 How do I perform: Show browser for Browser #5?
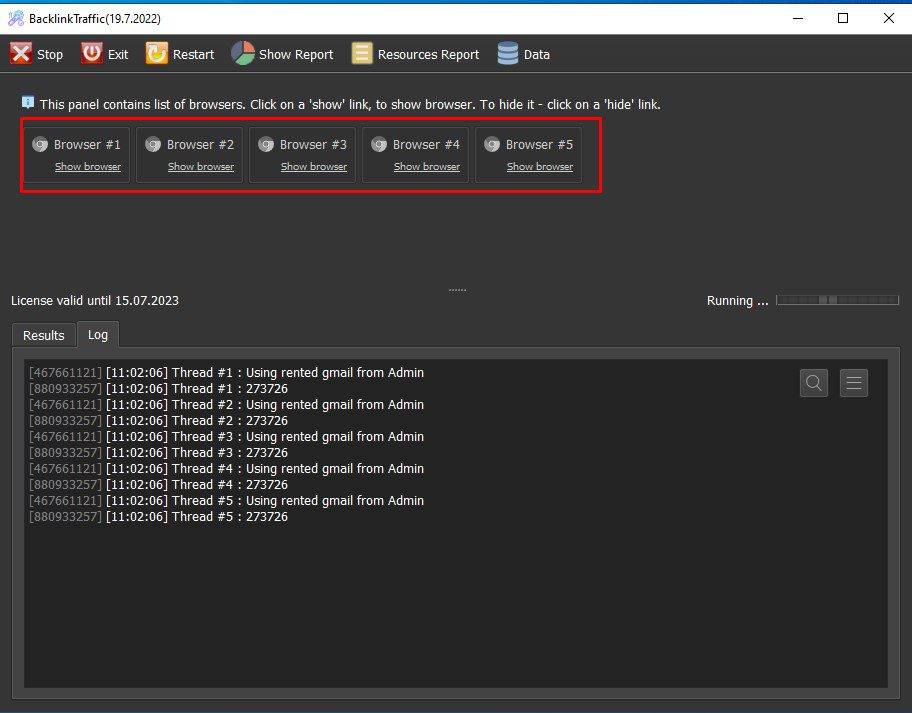point(540,167)
